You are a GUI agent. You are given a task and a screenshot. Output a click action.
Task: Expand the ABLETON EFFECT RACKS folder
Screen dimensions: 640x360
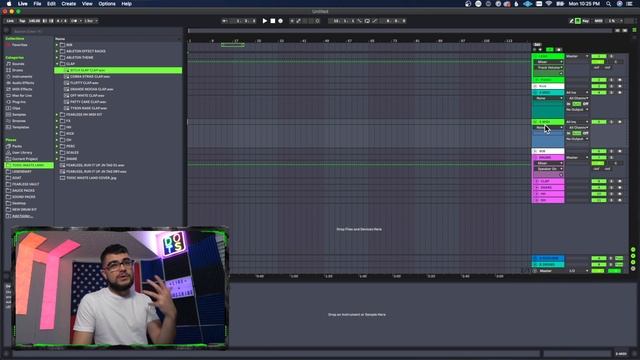tap(57, 51)
